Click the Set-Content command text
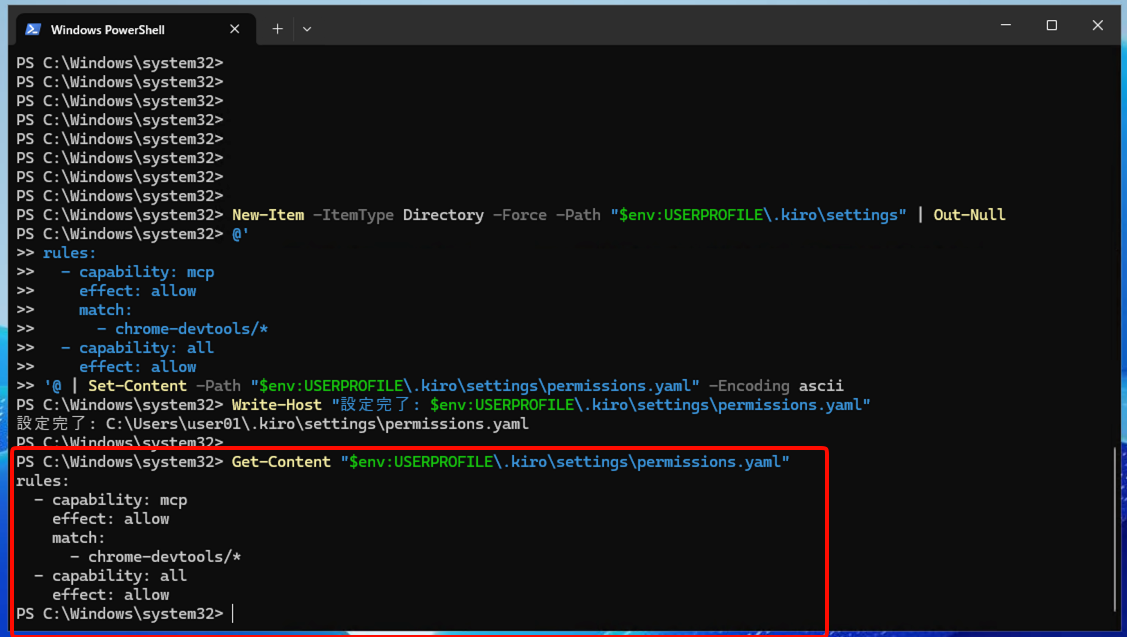Screen dimensions: 1127x637 point(137,385)
